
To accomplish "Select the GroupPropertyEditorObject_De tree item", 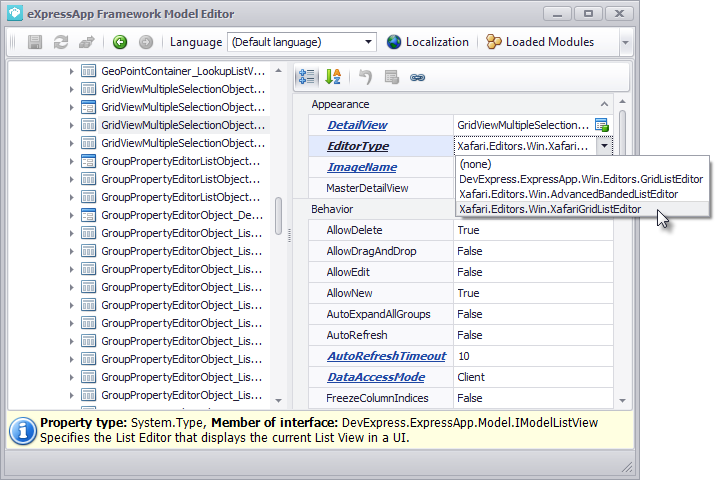I will tap(182, 215).
